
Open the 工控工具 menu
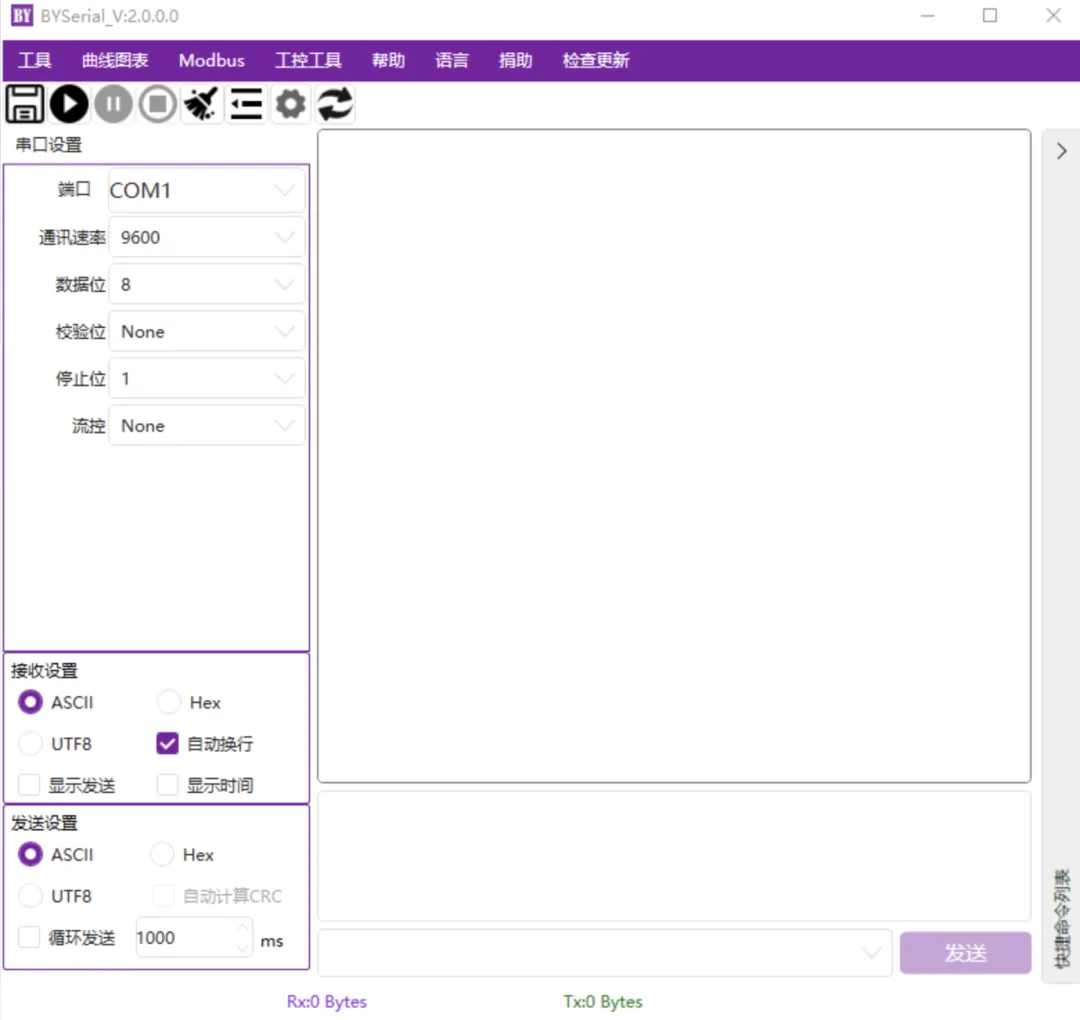click(308, 61)
